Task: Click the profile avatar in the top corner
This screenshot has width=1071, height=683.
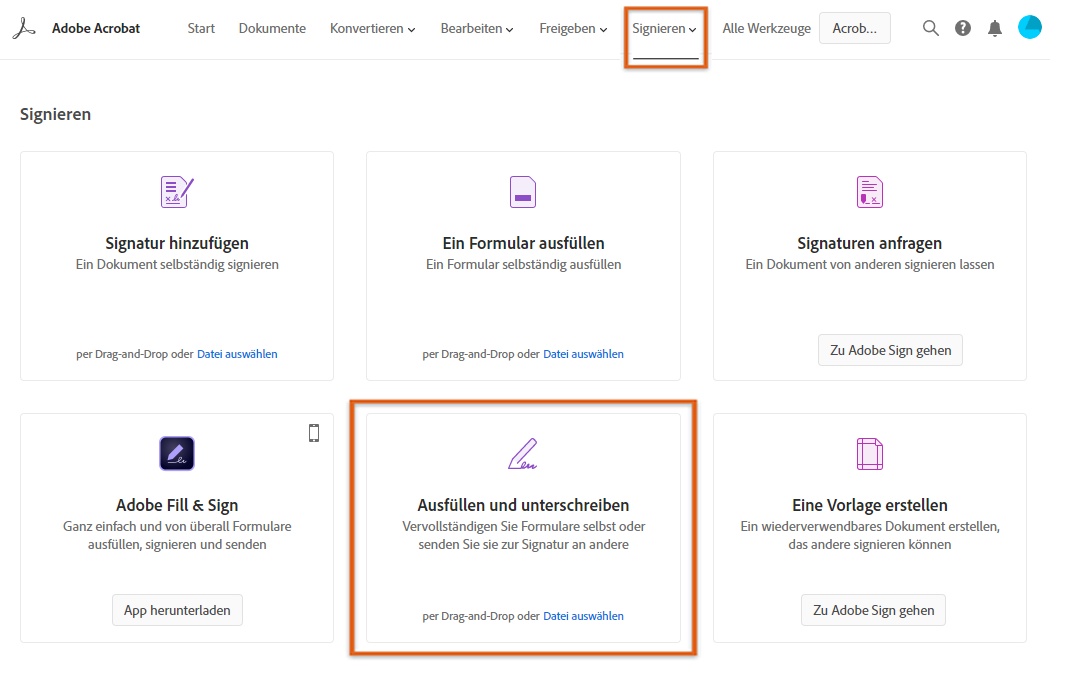Action: tap(1030, 27)
